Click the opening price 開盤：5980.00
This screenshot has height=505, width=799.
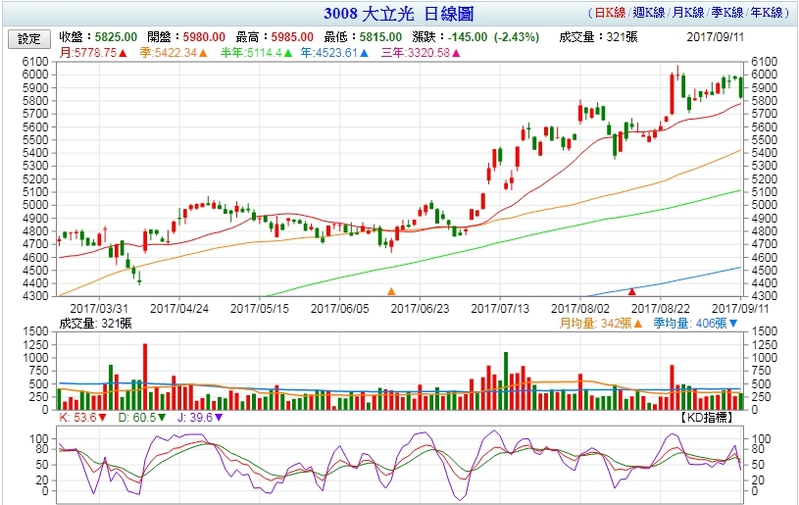(x=187, y=37)
